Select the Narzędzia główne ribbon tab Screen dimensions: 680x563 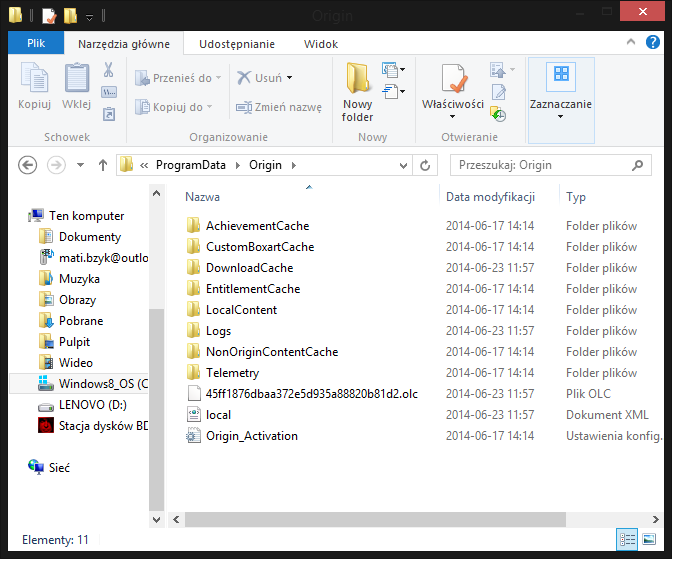(124, 44)
